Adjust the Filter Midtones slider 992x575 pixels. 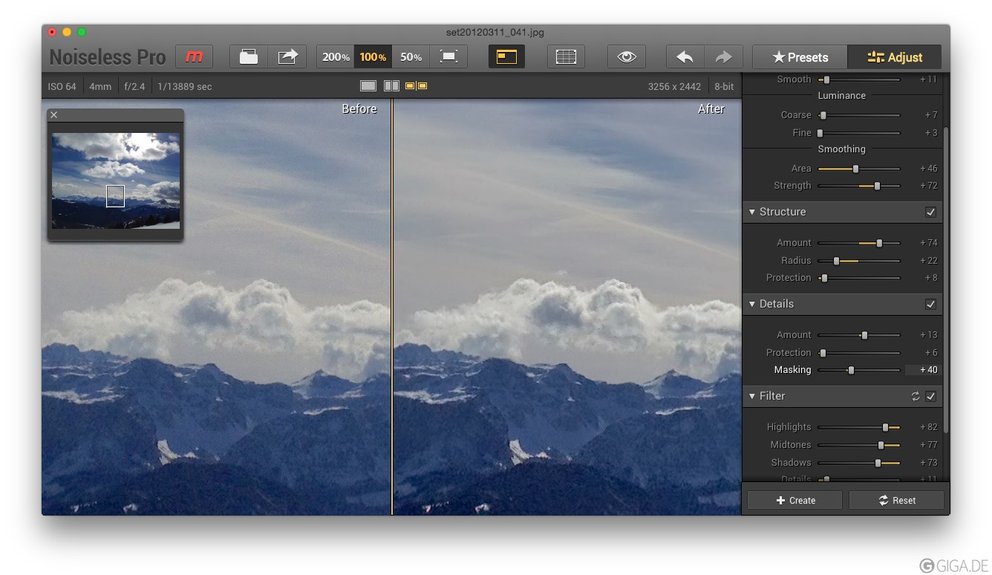859,445
